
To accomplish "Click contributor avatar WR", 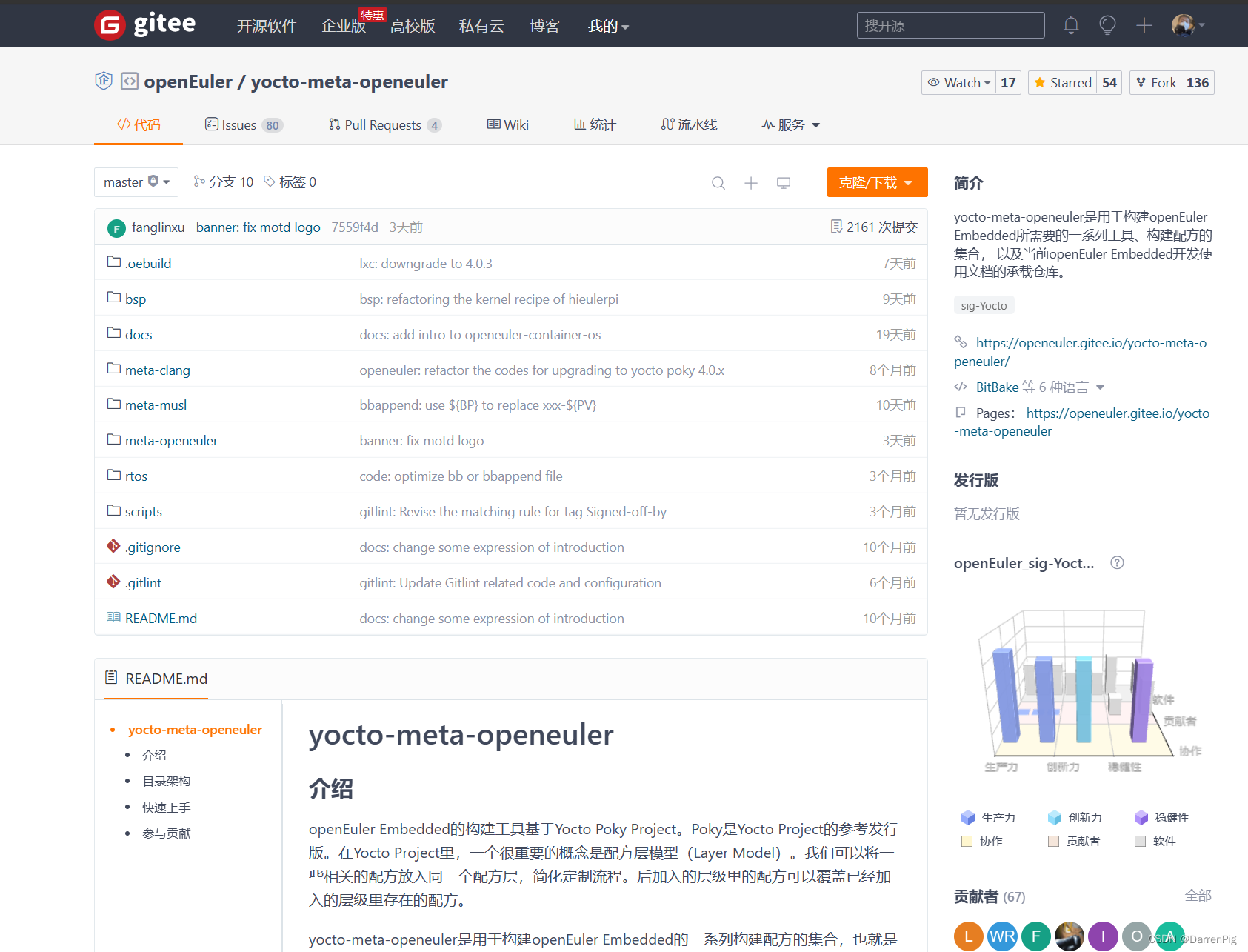I will tap(1002, 936).
